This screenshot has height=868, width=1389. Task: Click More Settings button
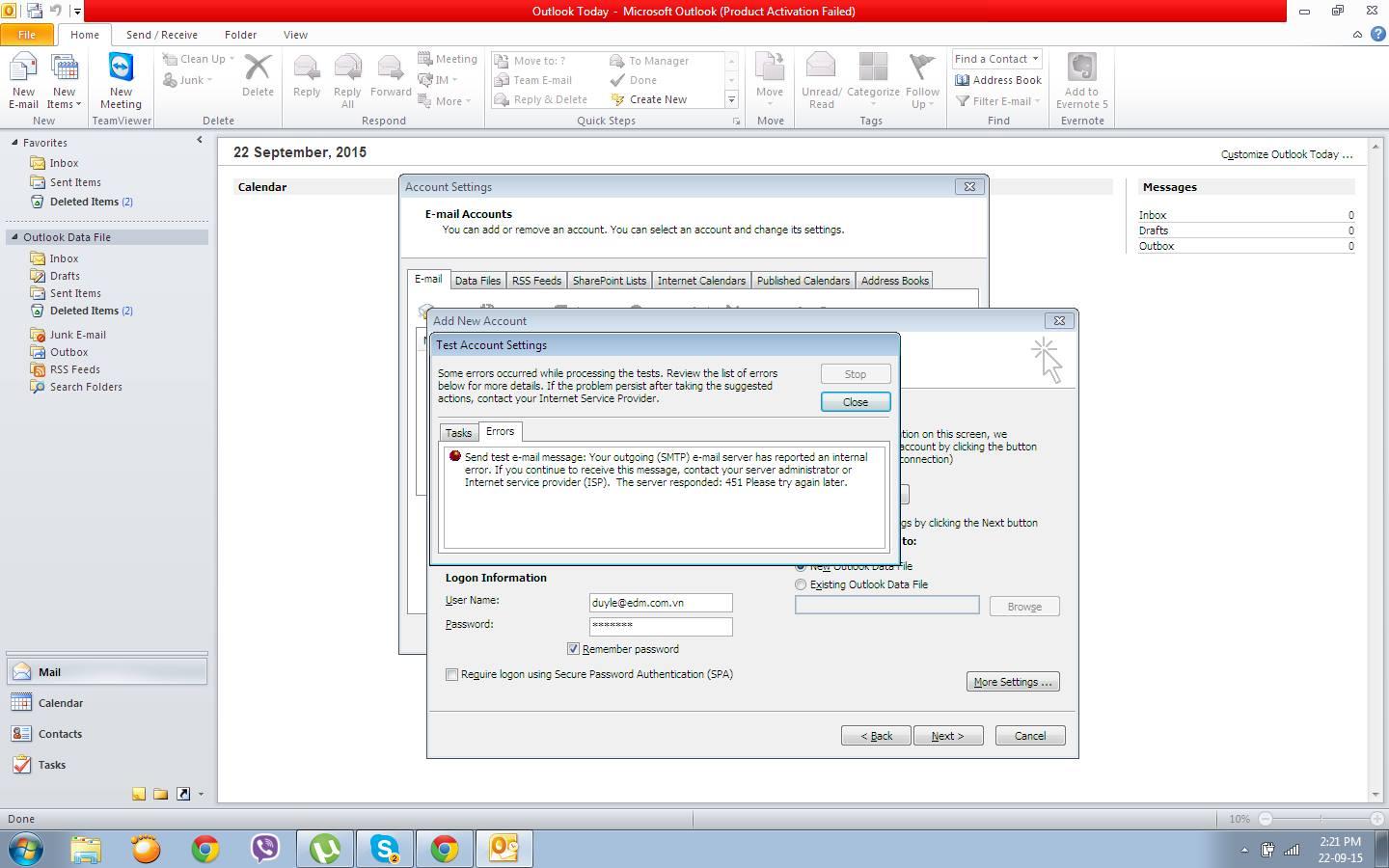coord(1013,682)
